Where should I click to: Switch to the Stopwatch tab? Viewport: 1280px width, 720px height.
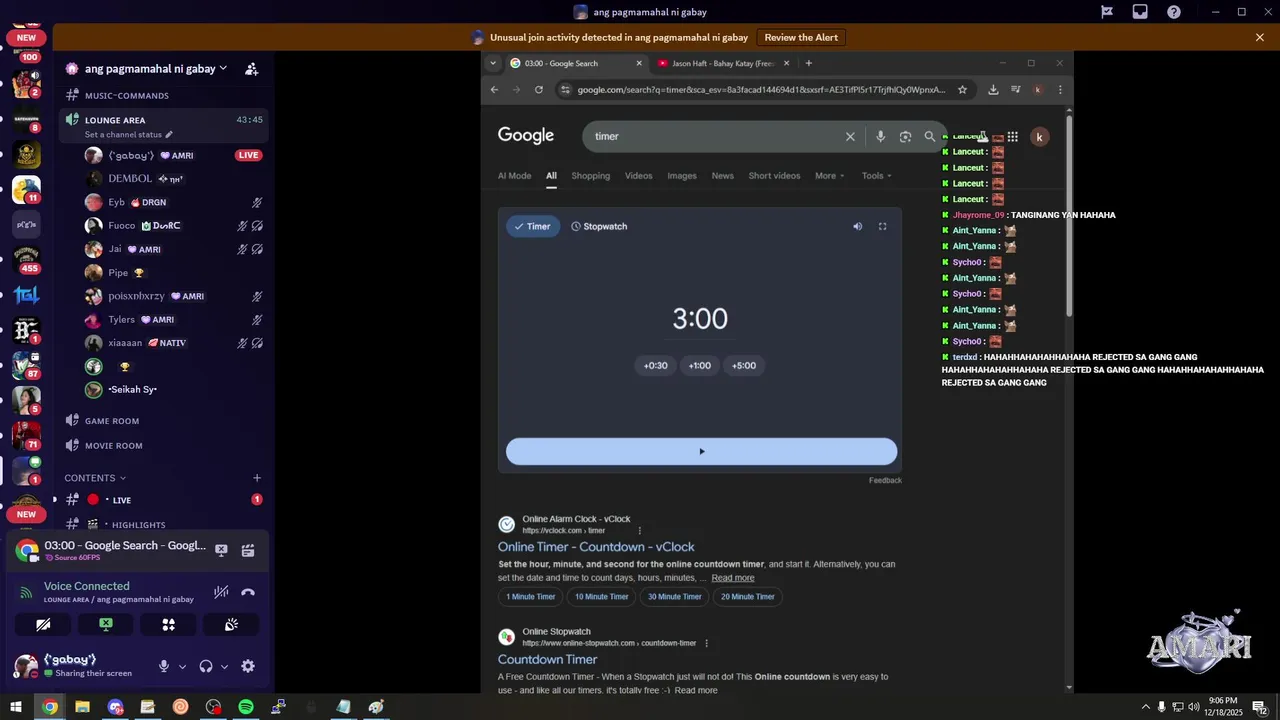(599, 226)
